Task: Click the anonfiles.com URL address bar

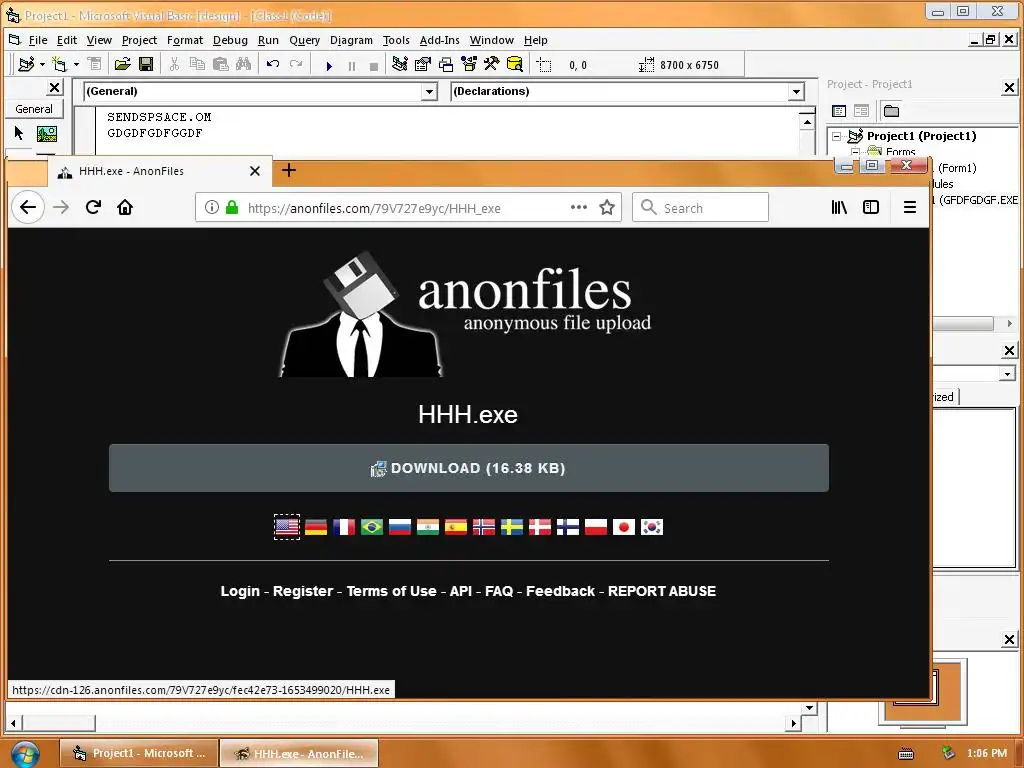Action: 408,208
